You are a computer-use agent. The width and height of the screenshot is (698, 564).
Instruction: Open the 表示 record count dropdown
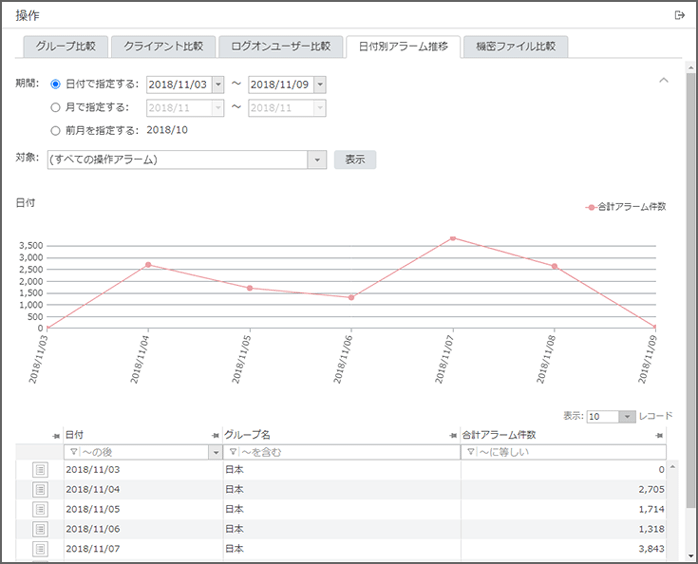tap(626, 416)
